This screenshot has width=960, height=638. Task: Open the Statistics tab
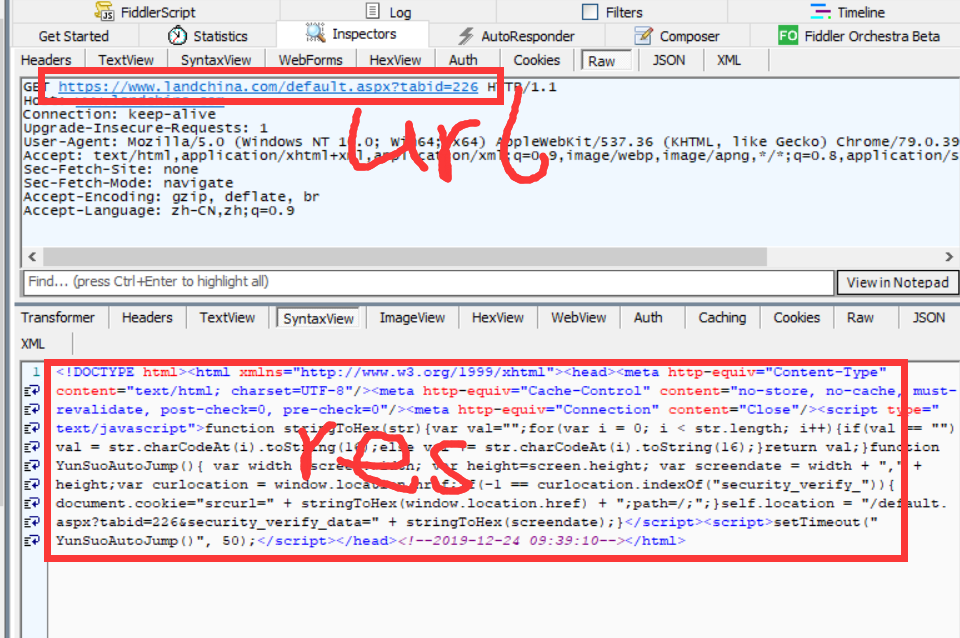(x=208, y=36)
